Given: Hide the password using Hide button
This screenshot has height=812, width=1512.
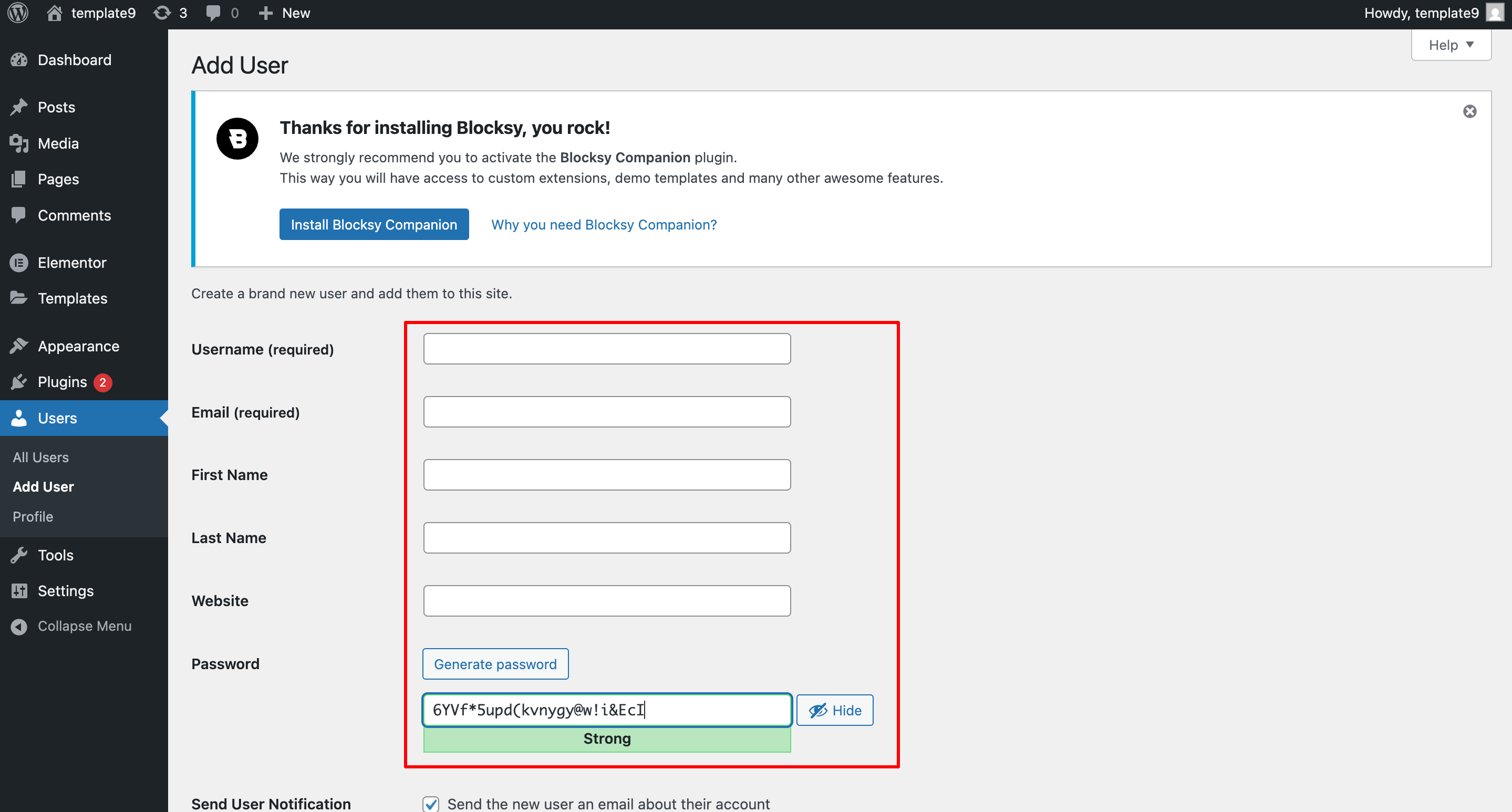Looking at the screenshot, I should coord(834,710).
